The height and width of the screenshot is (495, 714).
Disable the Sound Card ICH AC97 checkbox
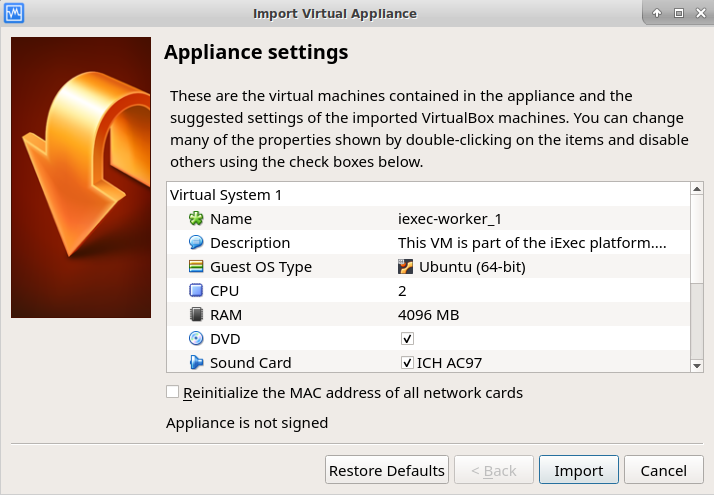[407, 363]
